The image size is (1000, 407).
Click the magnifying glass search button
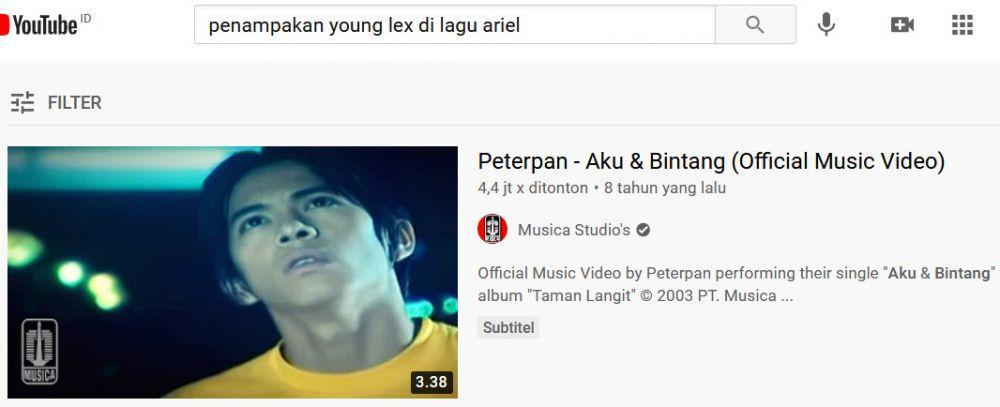(755, 25)
